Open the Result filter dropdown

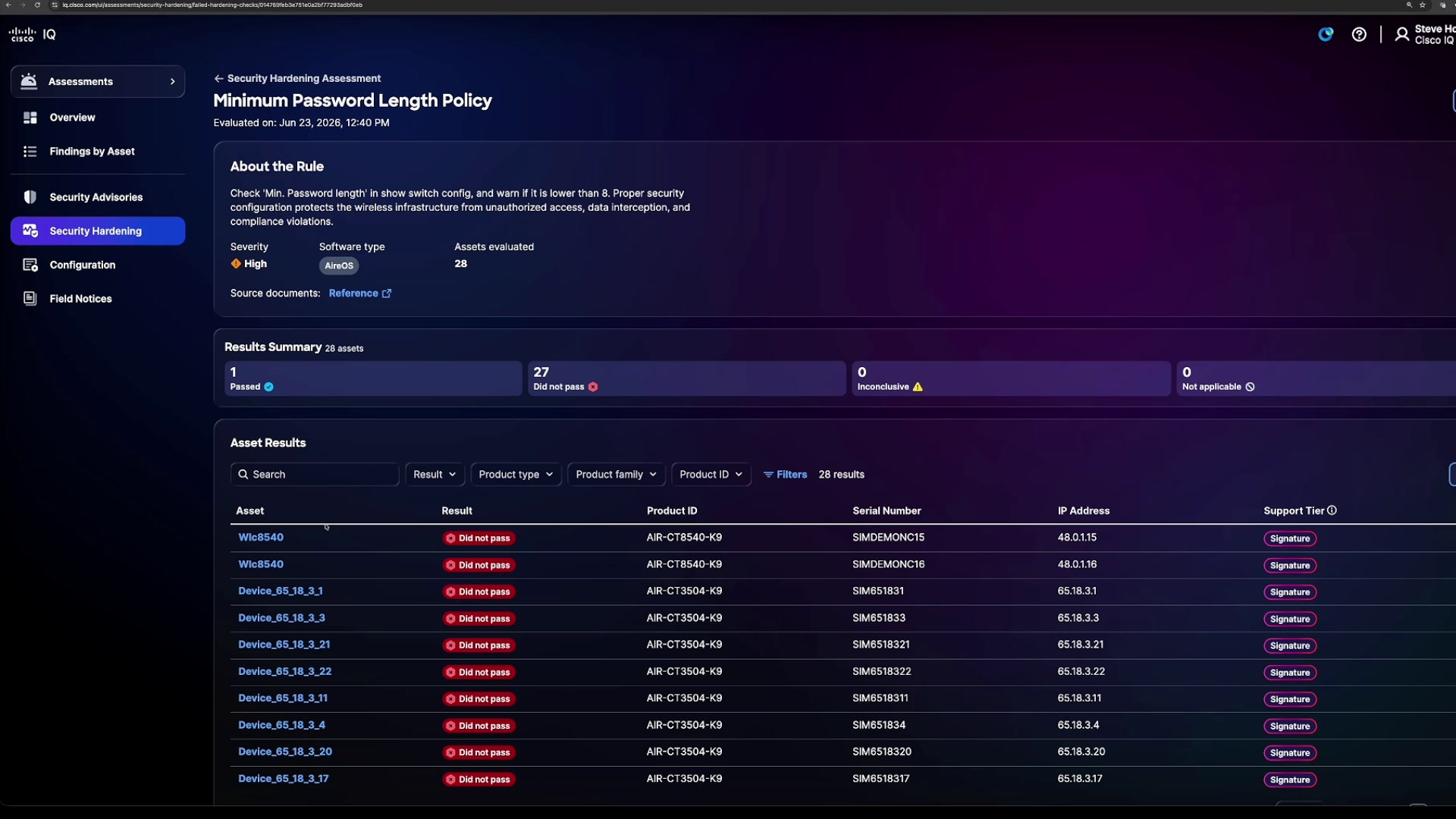pos(435,475)
